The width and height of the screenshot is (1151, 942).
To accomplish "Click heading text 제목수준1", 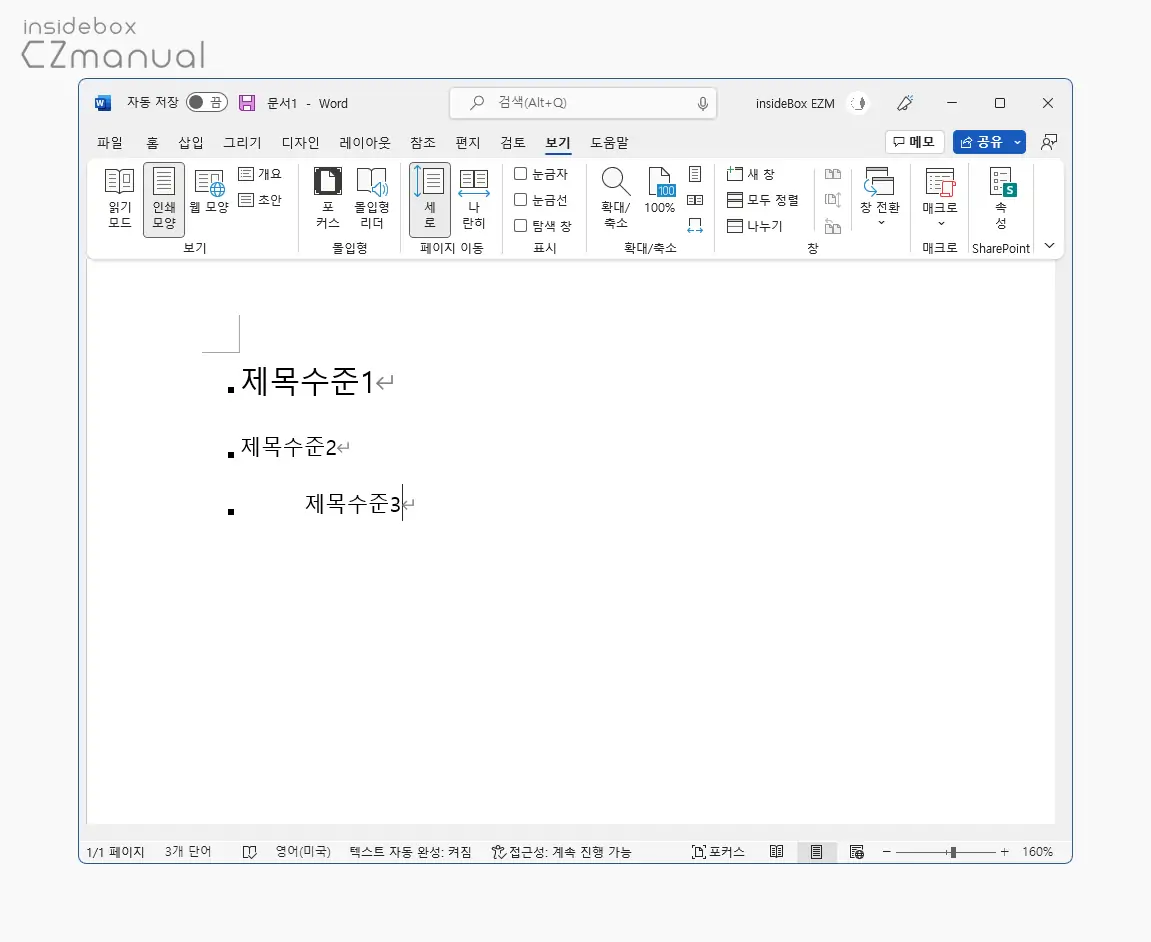I will click(x=308, y=382).
